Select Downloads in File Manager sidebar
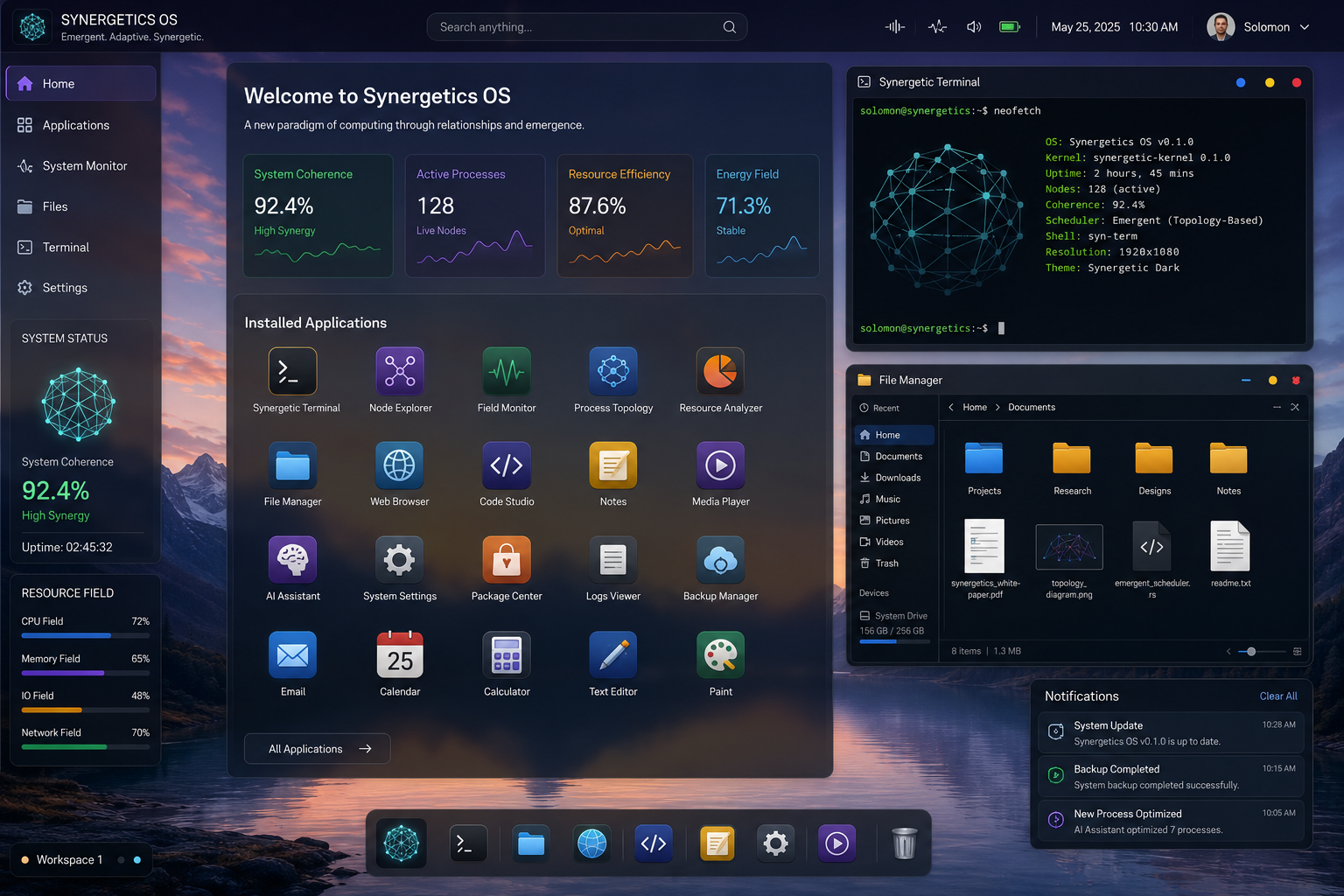Viewport: 1344px width, 896px height. (x=894, y=478)
